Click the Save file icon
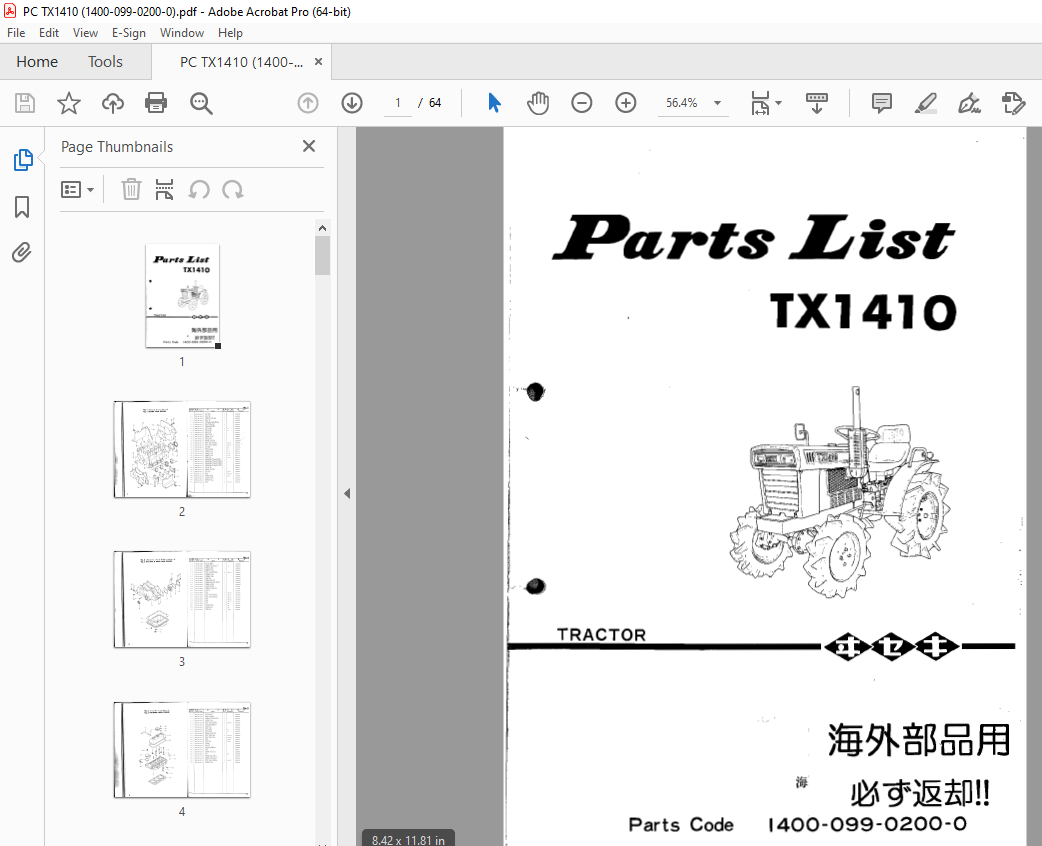This screenshot has width=1042, height=846. click(x=25, y=103)
